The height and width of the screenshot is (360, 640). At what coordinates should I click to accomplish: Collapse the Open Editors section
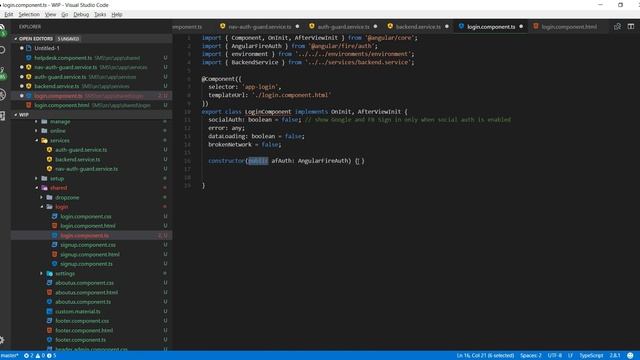pyautogui.click(x=16, y=39)
